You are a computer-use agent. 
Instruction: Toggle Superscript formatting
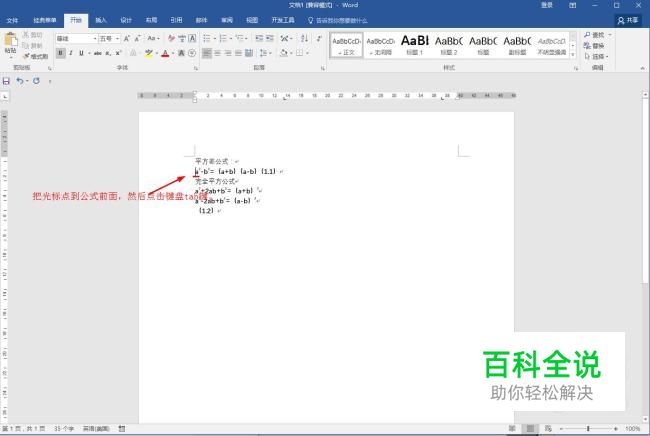pyautogui.click(x=118, y=53)
